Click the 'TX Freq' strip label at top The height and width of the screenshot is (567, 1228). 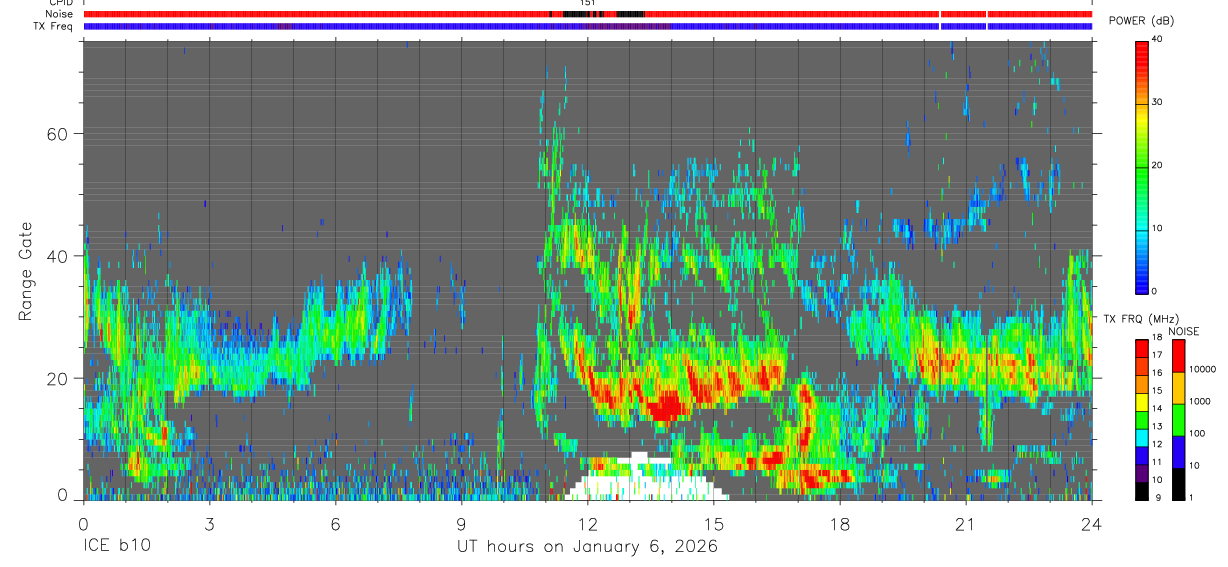(x=54, y=26)
